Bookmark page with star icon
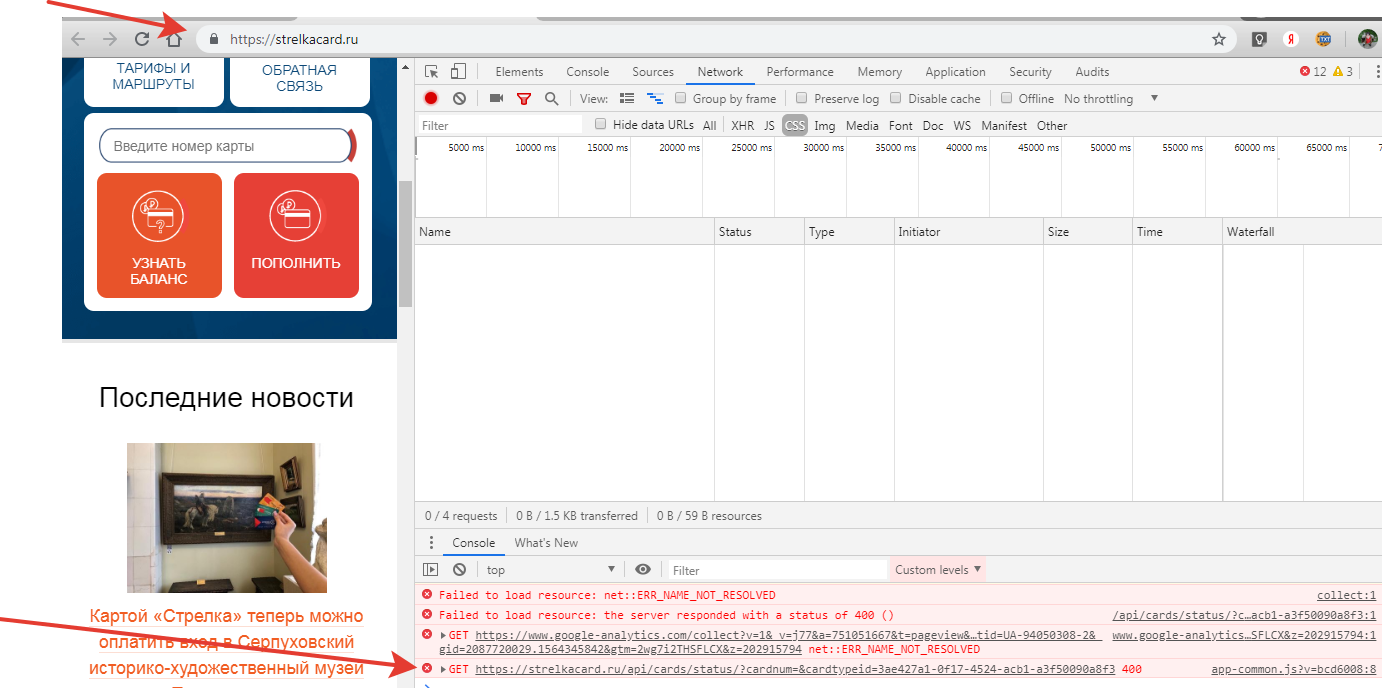 (x=1218, y=39)
